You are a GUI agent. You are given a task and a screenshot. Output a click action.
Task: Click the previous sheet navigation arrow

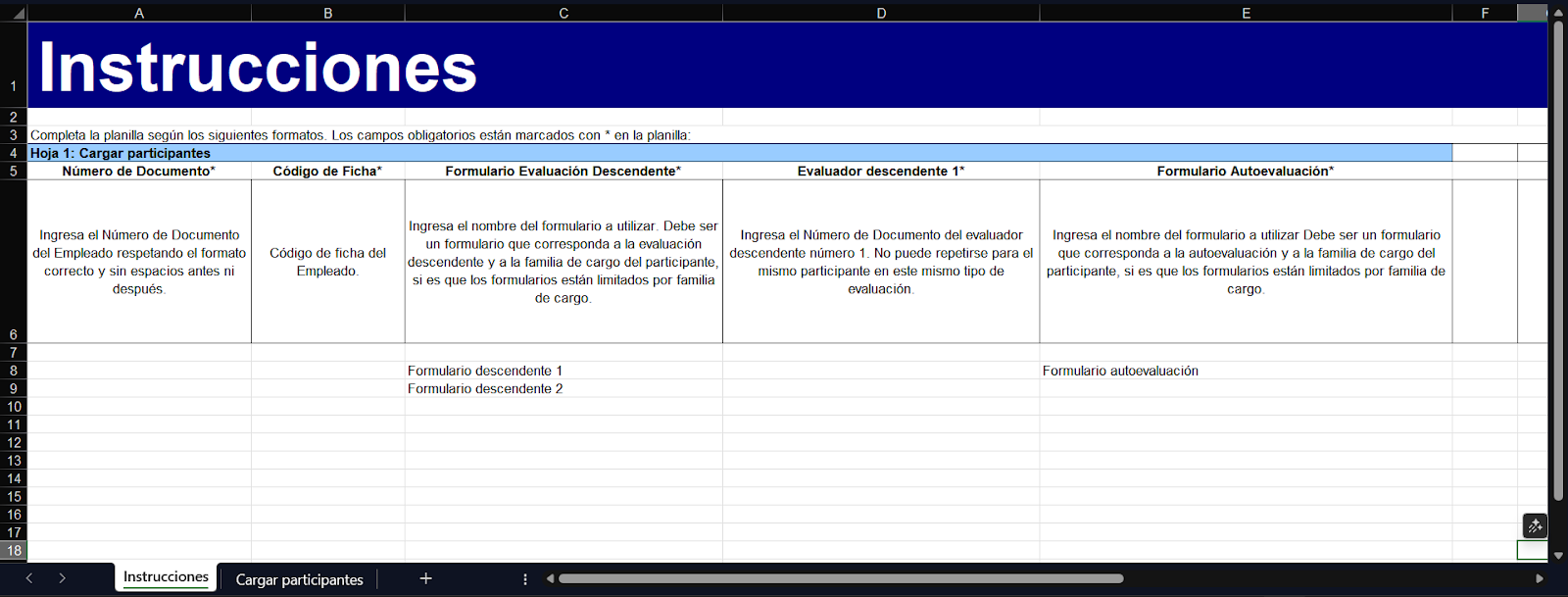pos(29,578)
